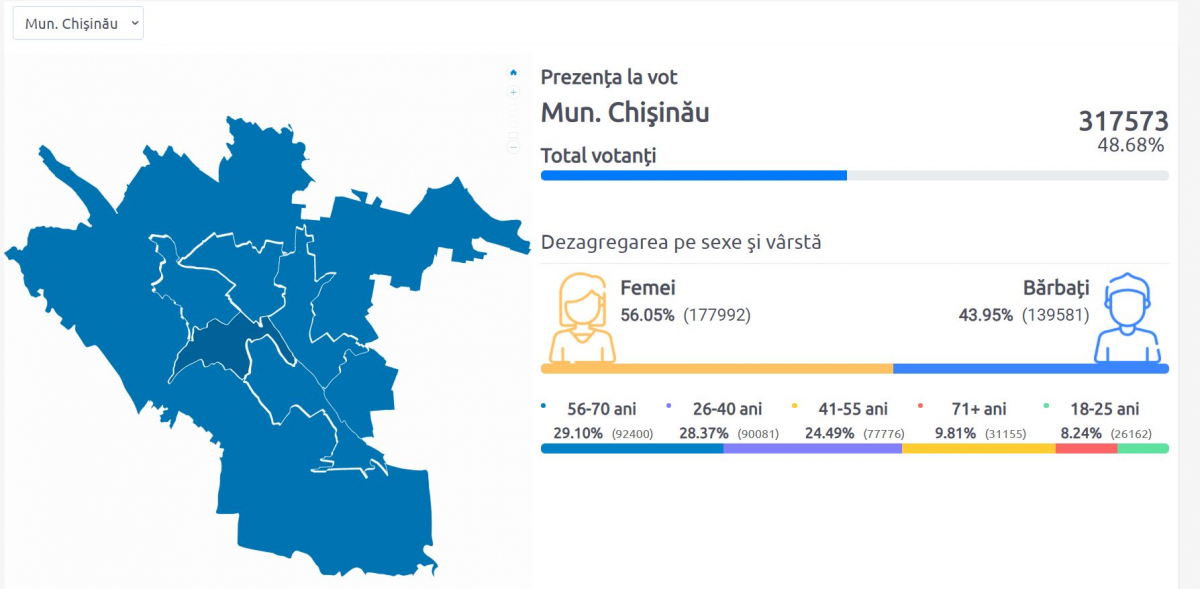
Task: Click the Total votanți progress bar
Action: coord(855,175)
